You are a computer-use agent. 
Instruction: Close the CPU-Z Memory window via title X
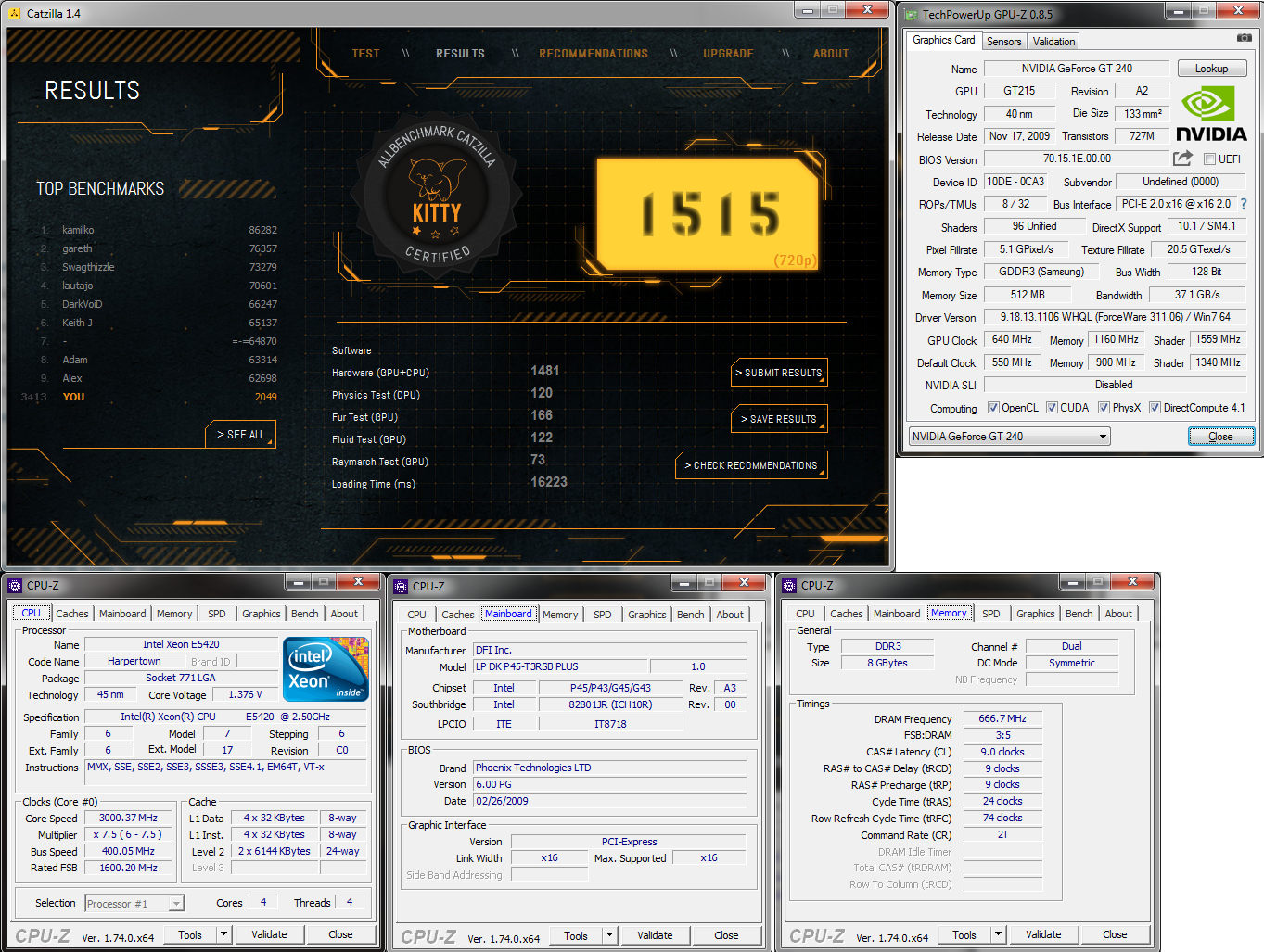1132,582
